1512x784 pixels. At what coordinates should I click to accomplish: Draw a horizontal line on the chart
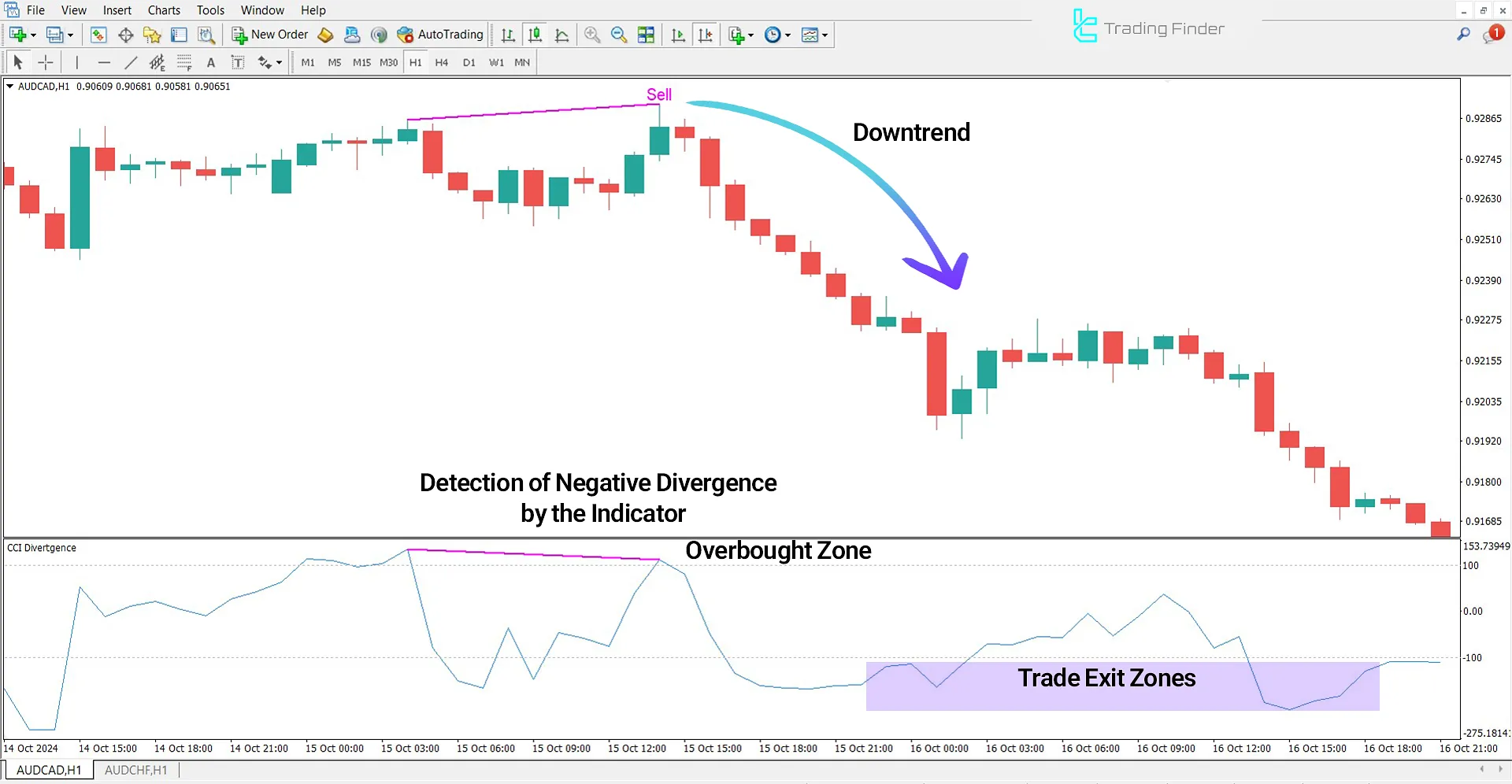click(x=104, y=61)
